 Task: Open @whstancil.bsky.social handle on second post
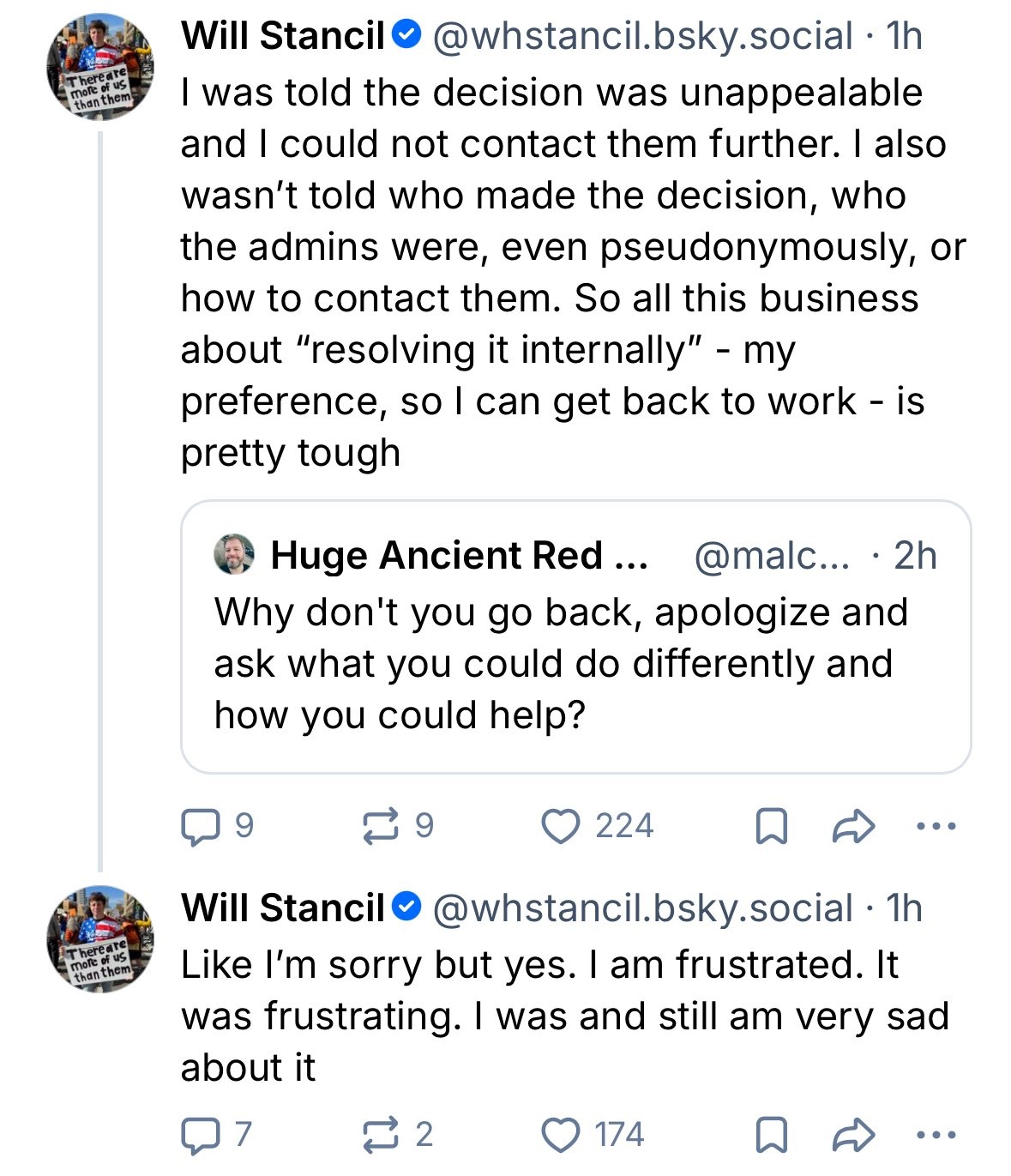tap(642, 908)
